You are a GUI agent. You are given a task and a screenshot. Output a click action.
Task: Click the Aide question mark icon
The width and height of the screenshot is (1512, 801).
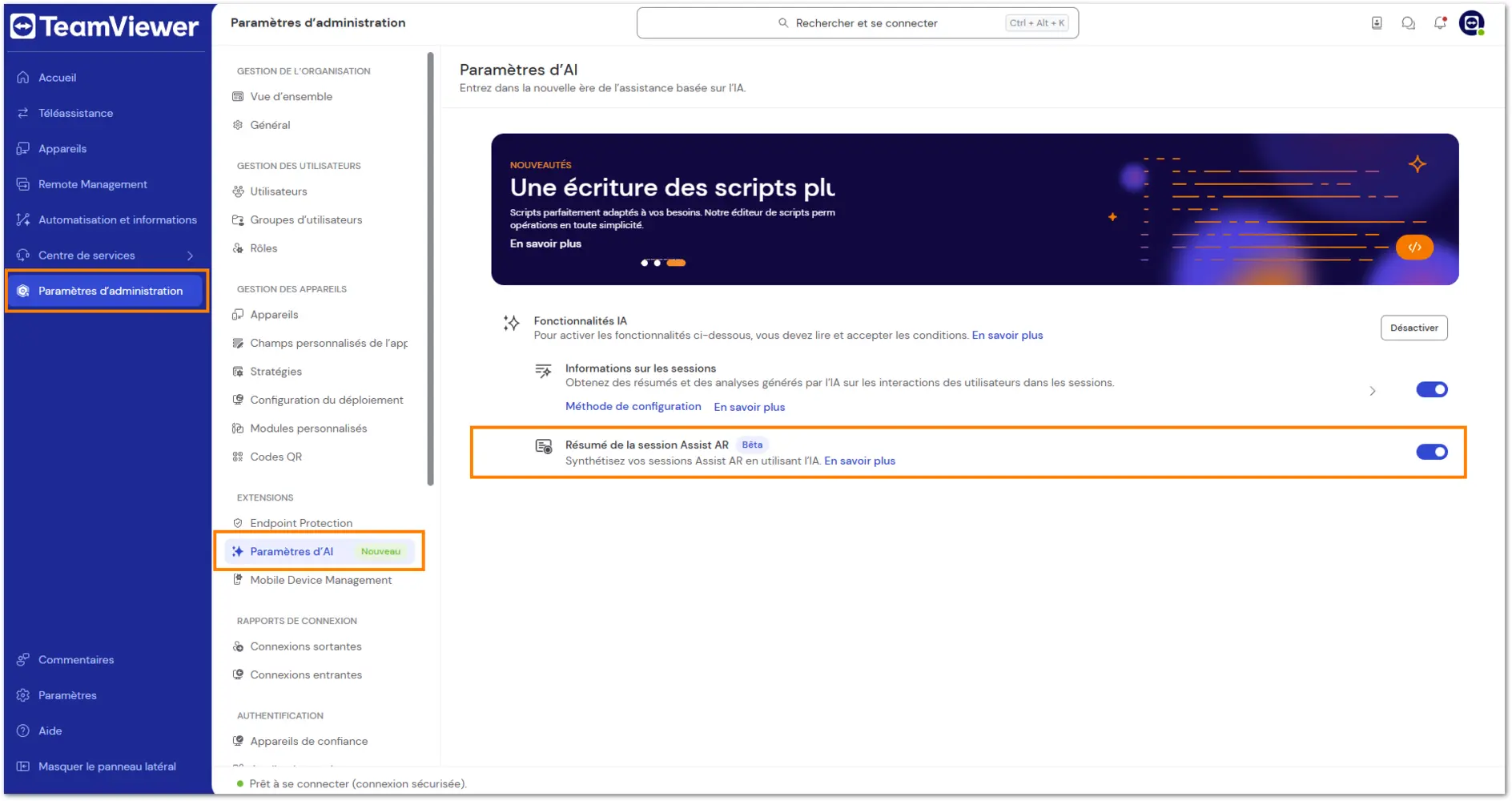click(23, 731)
